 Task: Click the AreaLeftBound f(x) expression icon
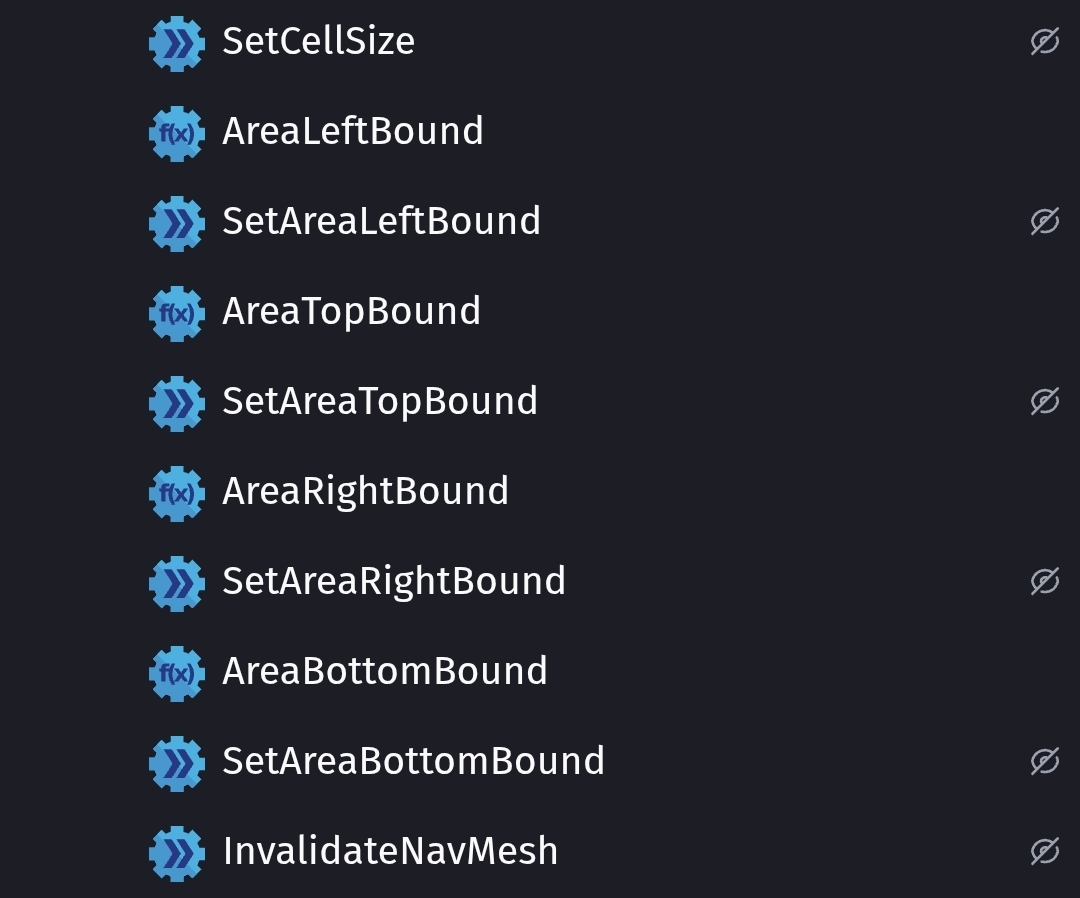(x=176, y=133)
